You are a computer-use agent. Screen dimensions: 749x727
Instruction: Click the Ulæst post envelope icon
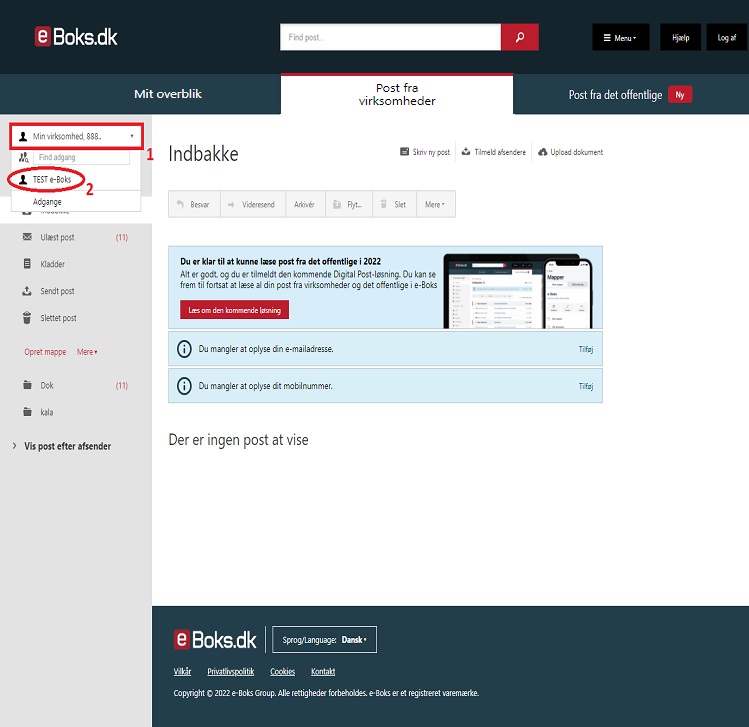pyautogui.click(x=27, y=237)
